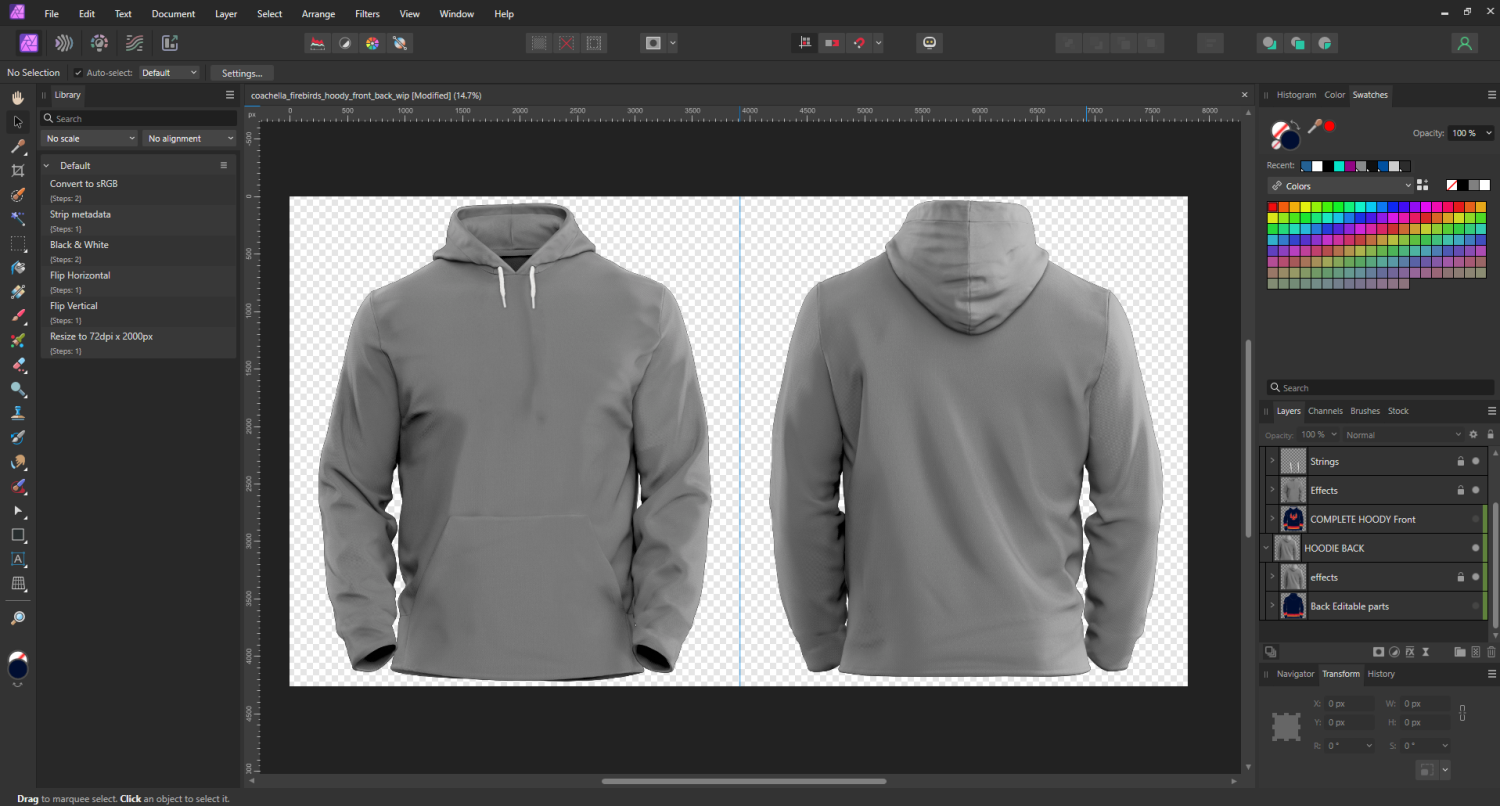Viewport: 1500px width, 806px height.
Task: Select the Move tool
Action: click(17, 121)
